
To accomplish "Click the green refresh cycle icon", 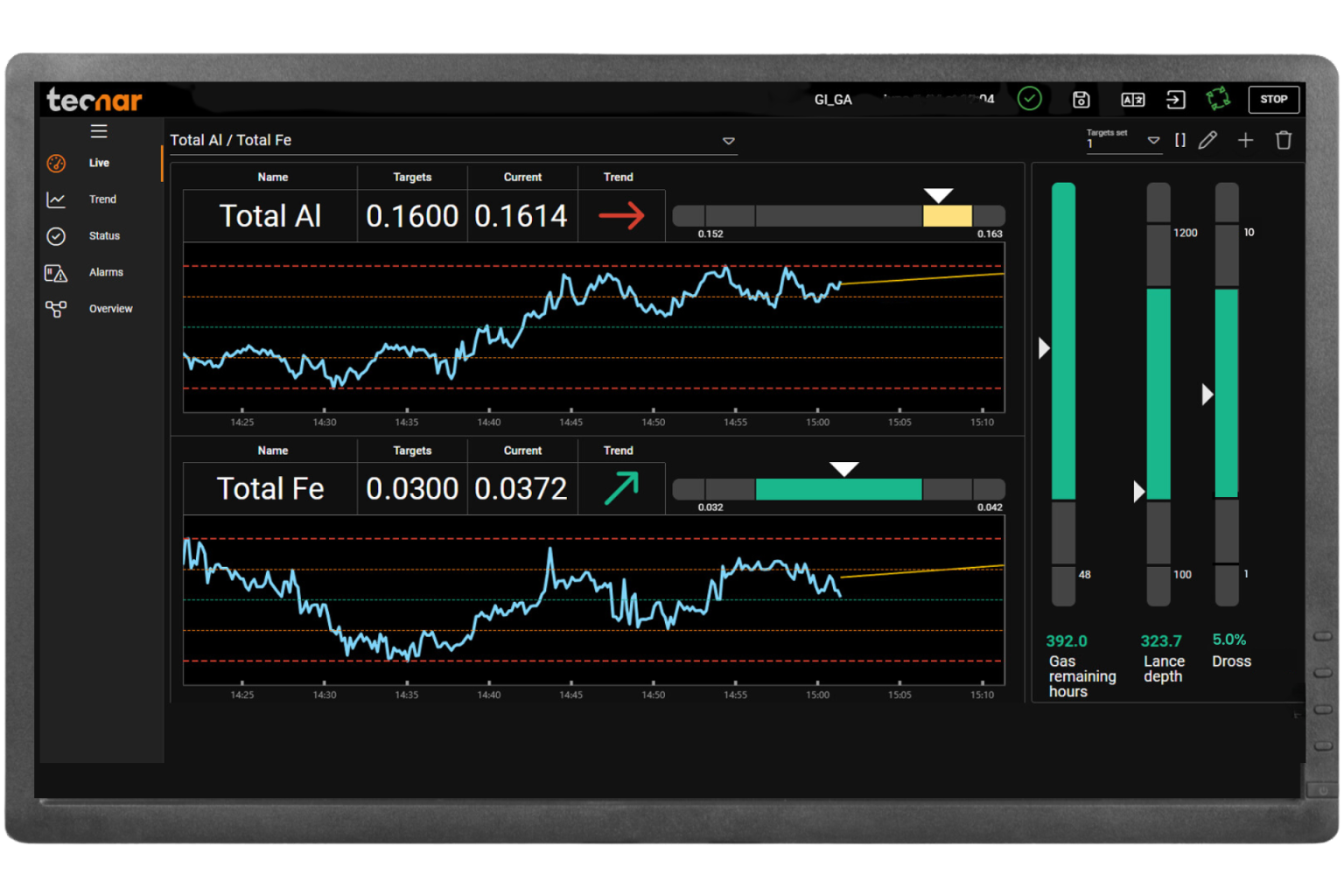I will 1218,99.
